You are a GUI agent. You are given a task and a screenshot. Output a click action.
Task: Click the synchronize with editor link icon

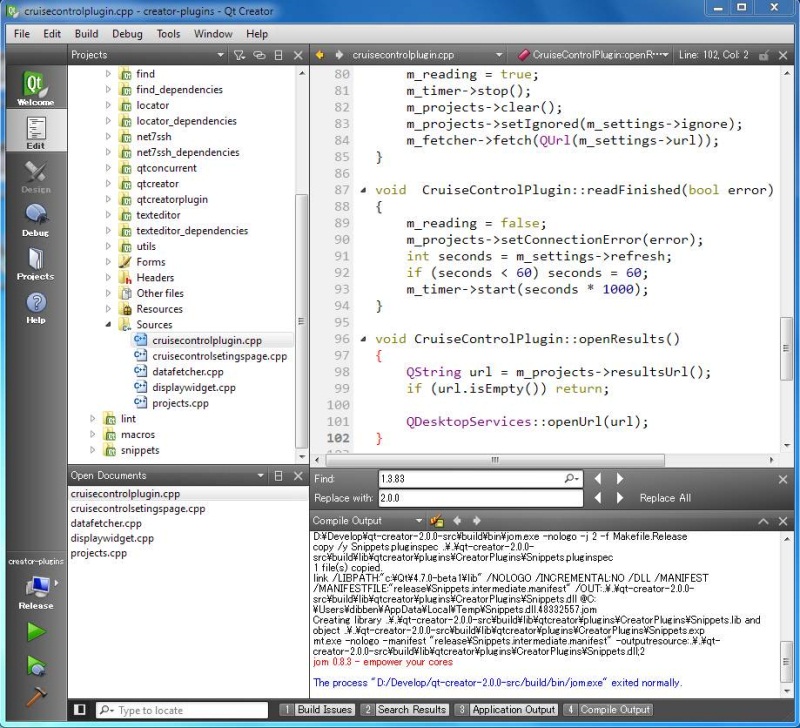259,55
